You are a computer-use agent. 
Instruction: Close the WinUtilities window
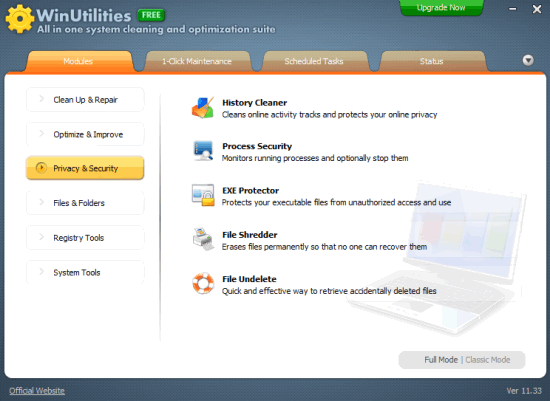[x=537, y=9]
